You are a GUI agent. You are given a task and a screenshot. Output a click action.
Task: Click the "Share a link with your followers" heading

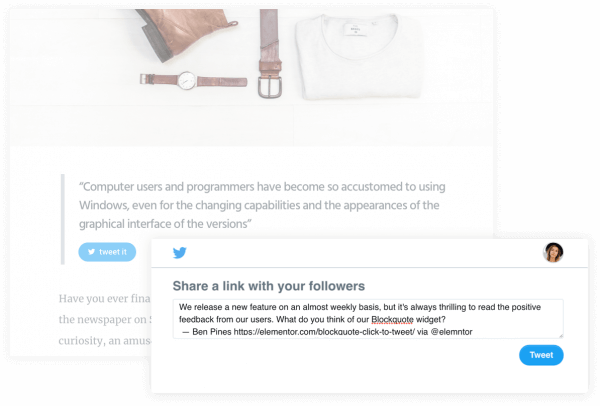click(x=269, y=286)
